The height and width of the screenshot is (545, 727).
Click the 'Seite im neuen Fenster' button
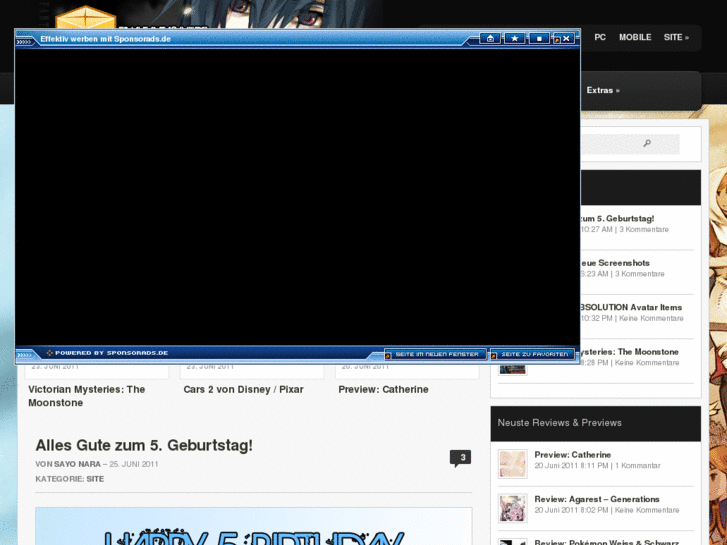pyautogui.click(x=436, y=354)
